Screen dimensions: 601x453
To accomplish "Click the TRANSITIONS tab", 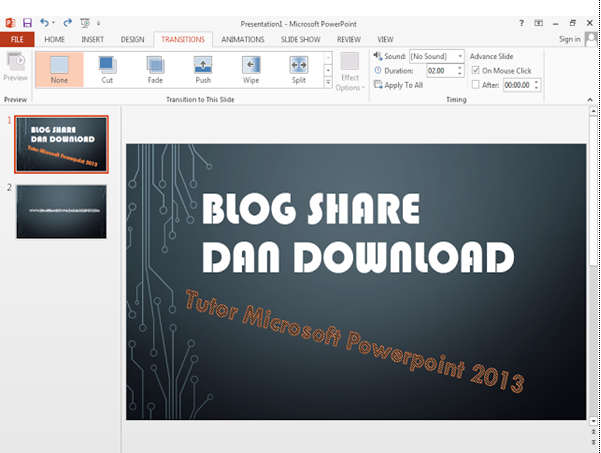I will 183,39.
